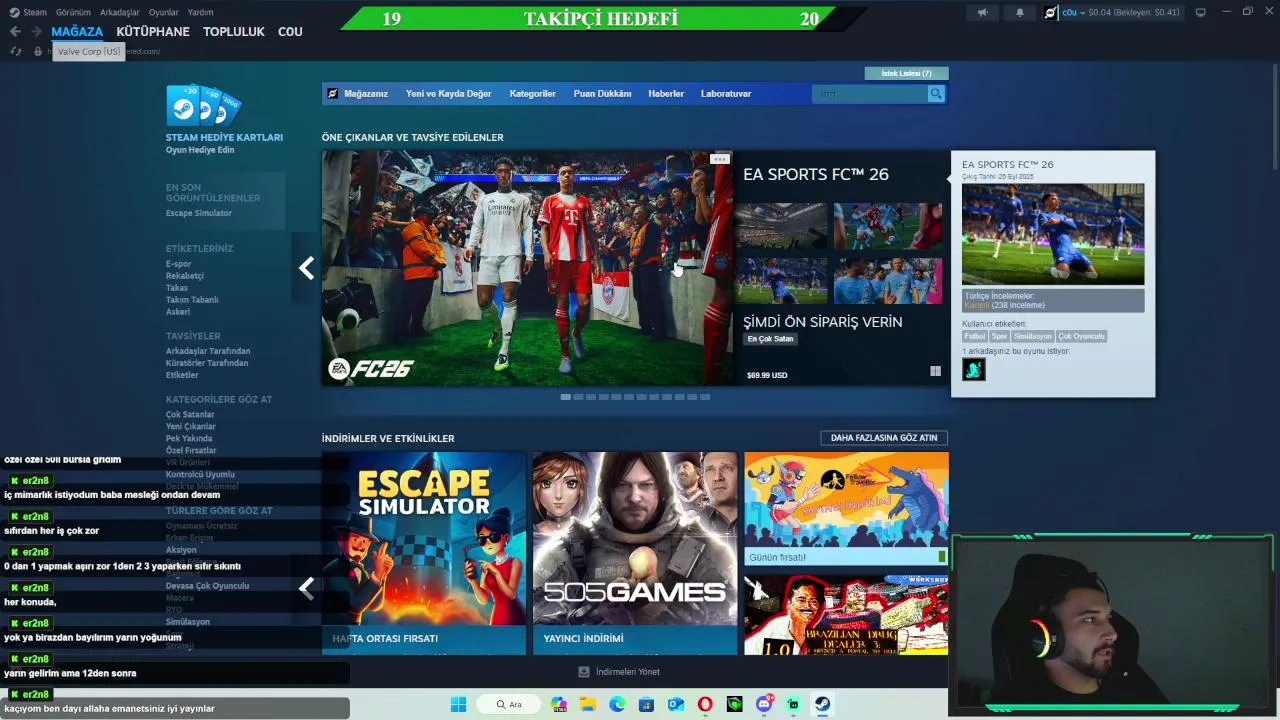Open Escape Simulator under recently viewed
Screen dimensions: 1280x720
199,213
